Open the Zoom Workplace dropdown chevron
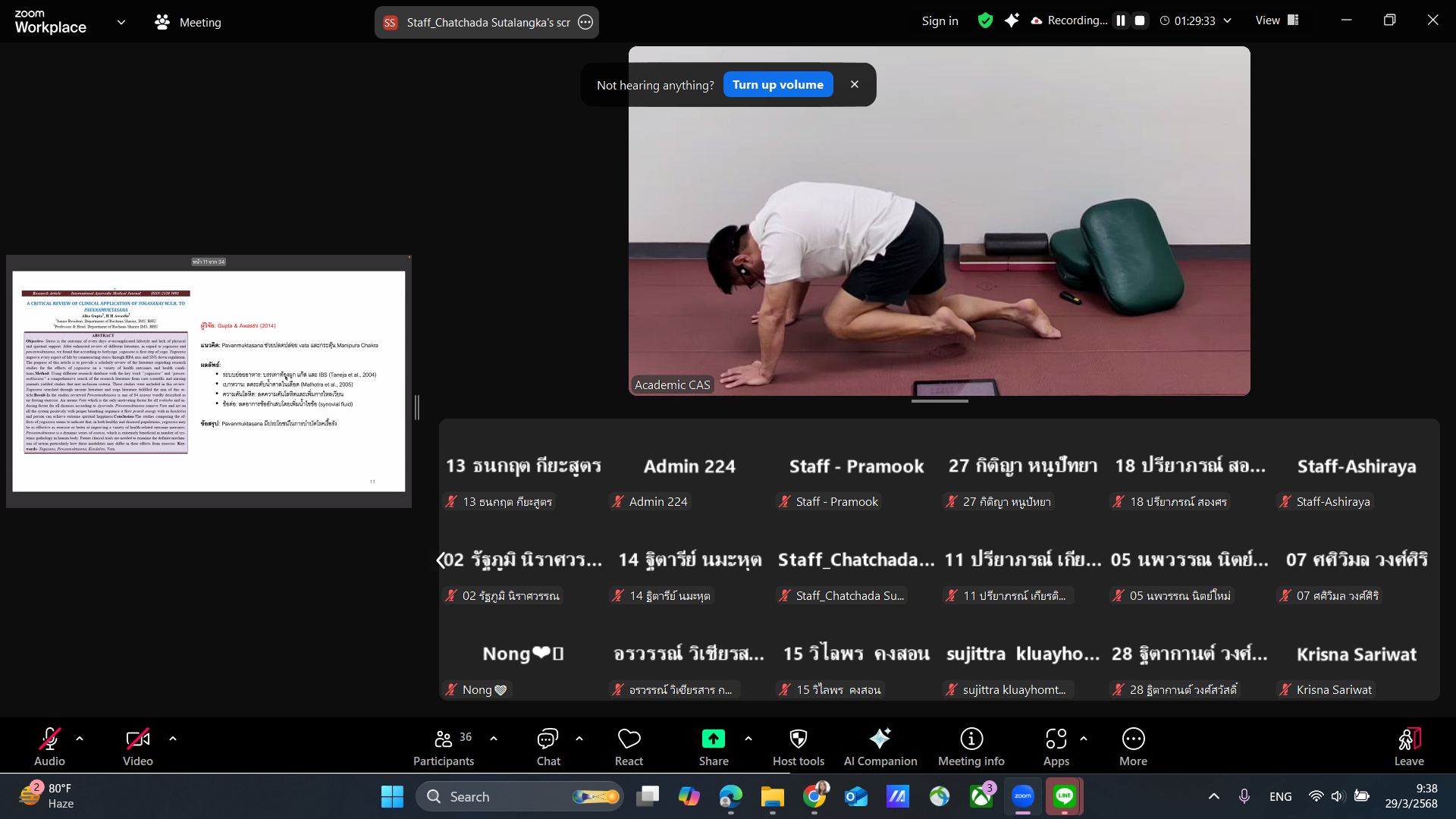Viewport: 1456px width, 819px height. click(121, 22)
